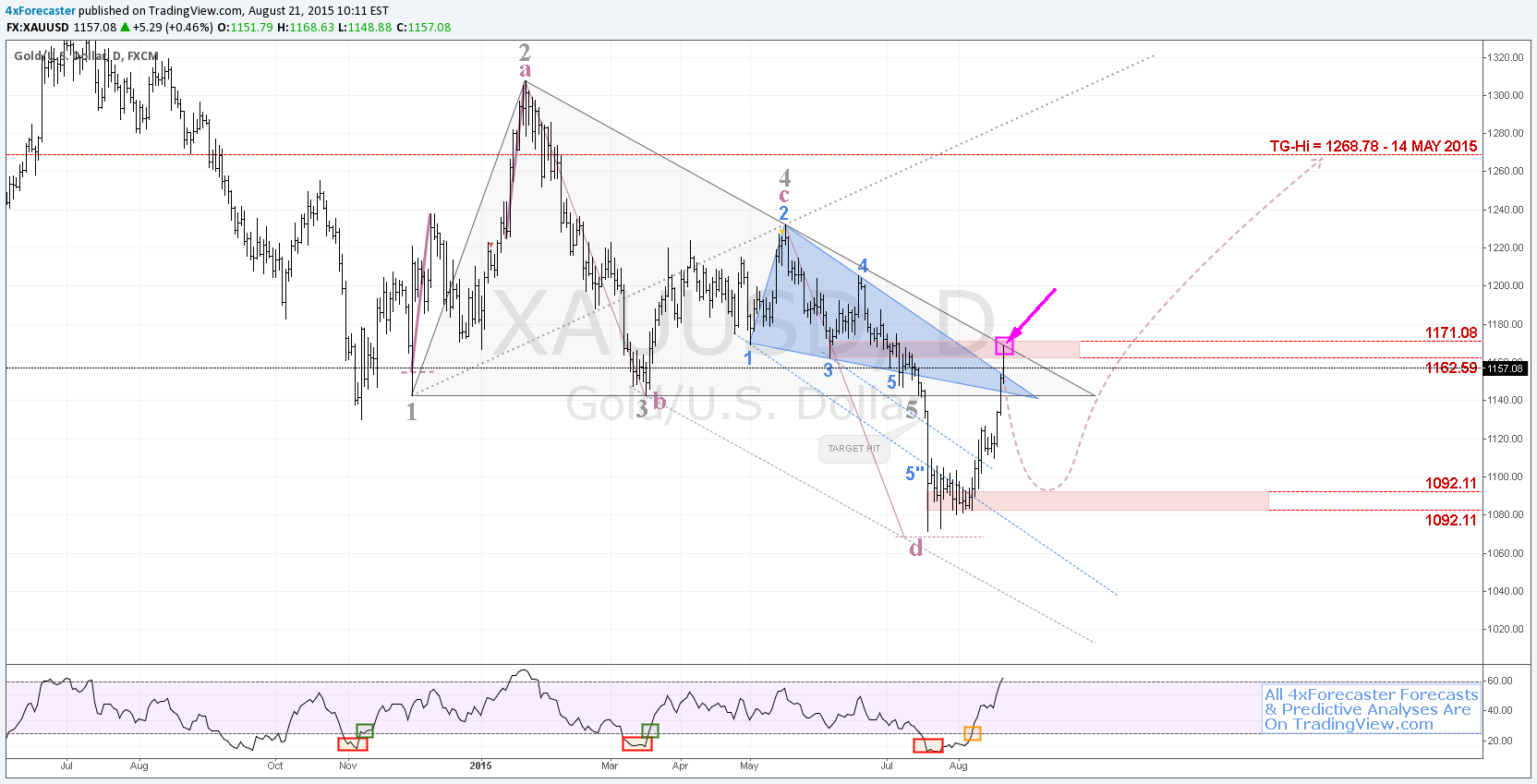The height and width of the screenshot is (784, 1537).
Task: Select the blue wave label 1
Action: coord(748,357)
